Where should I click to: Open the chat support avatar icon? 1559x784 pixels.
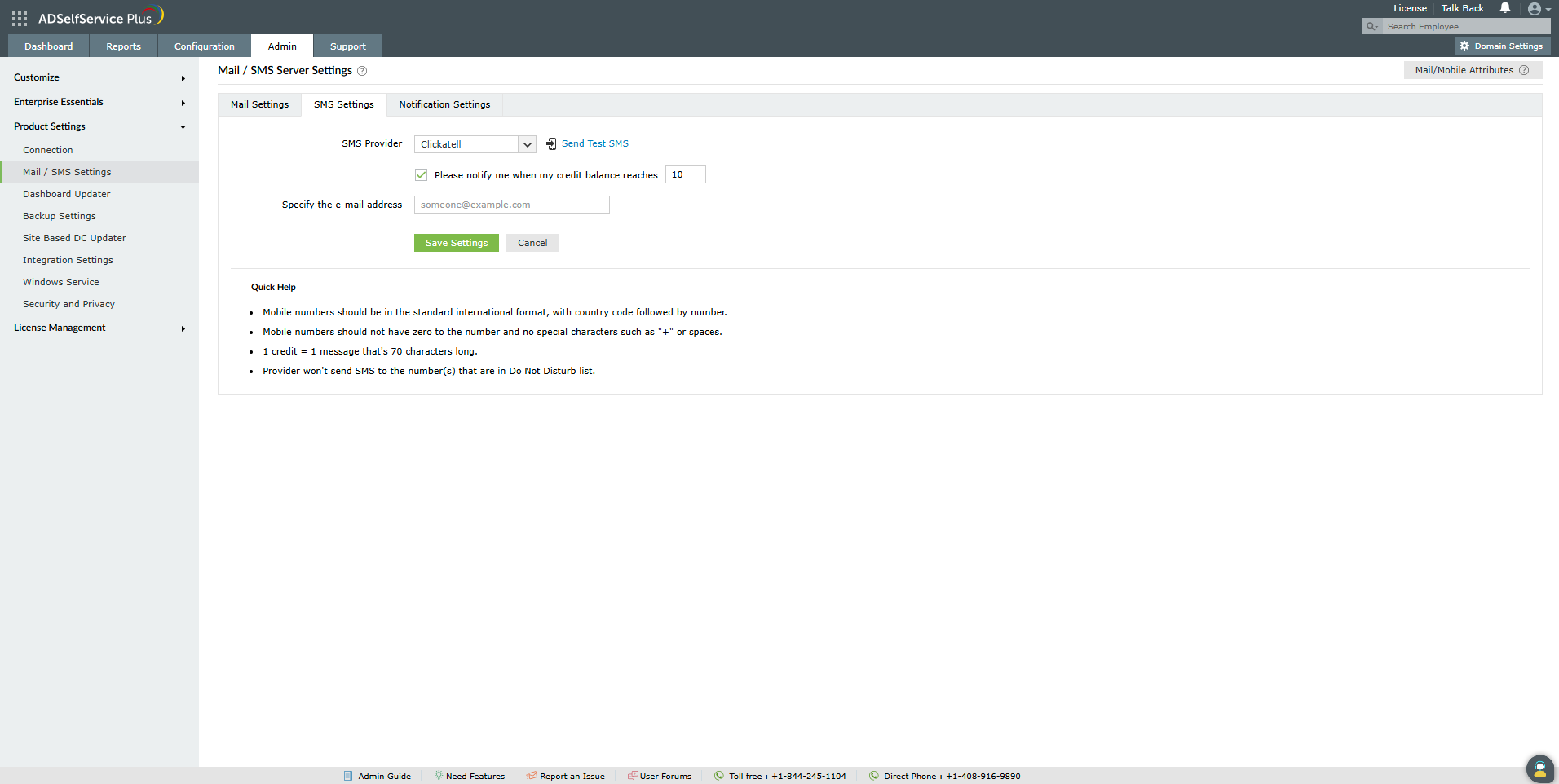[1539, 769]
